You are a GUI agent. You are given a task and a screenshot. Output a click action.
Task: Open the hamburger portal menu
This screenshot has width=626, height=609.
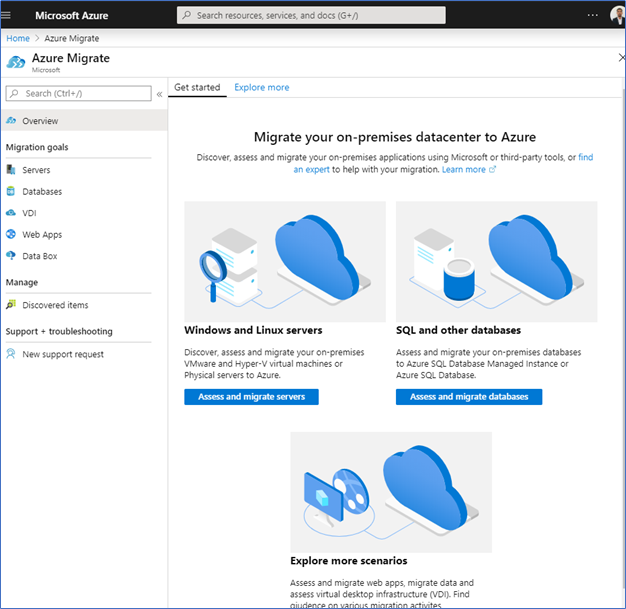(6, 16)
